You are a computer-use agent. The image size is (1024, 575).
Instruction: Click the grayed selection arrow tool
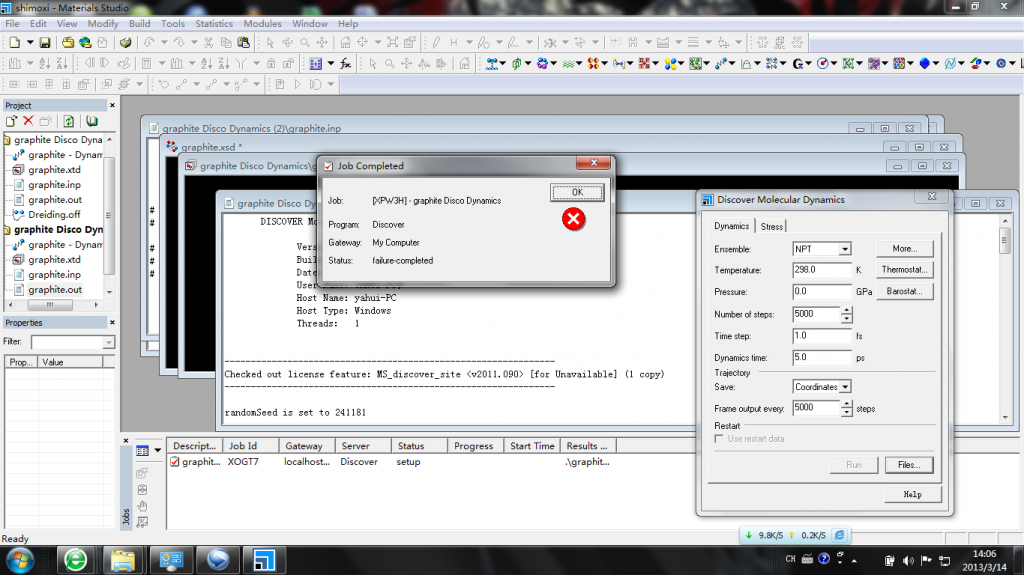pos(270,42)
